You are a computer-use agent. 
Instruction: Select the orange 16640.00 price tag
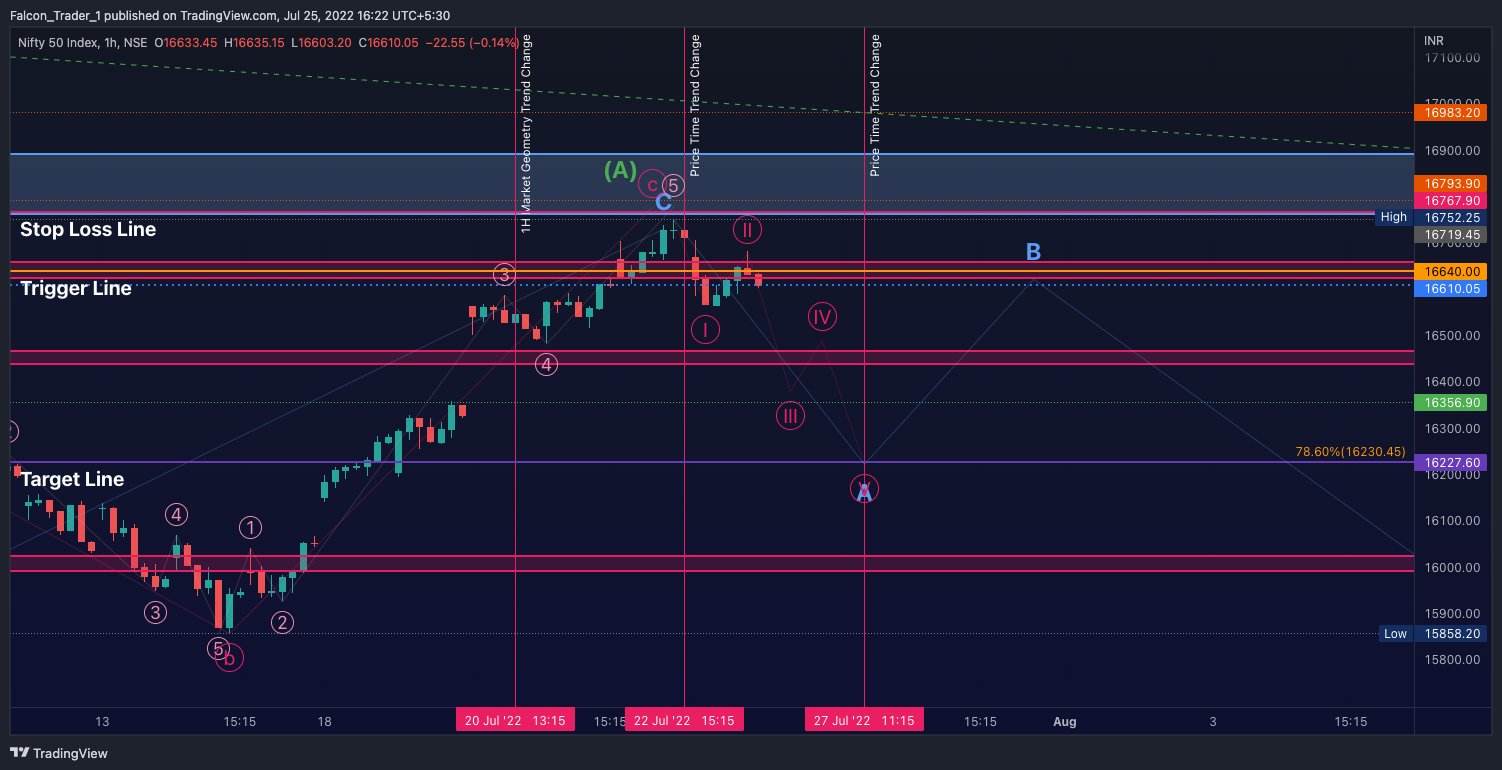point(1451,271)
